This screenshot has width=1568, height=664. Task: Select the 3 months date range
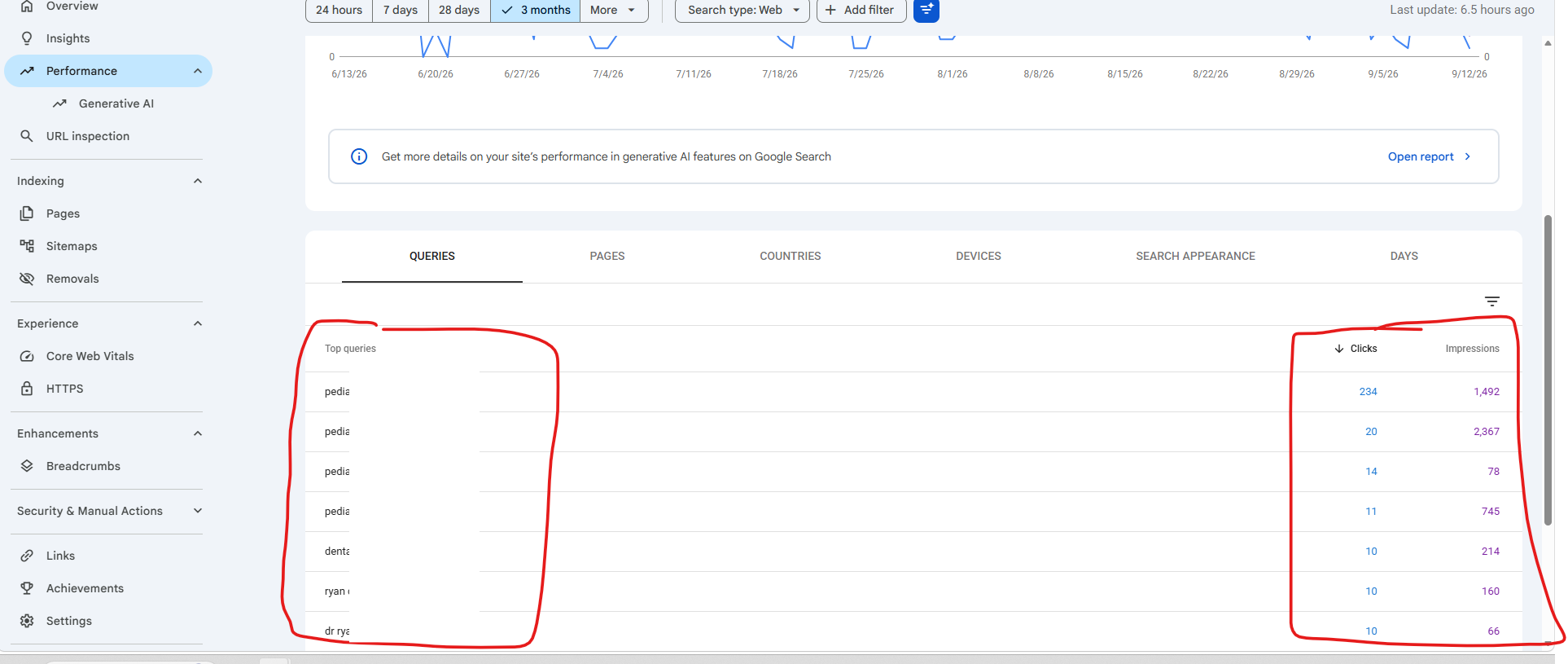[x=536, y=10]
